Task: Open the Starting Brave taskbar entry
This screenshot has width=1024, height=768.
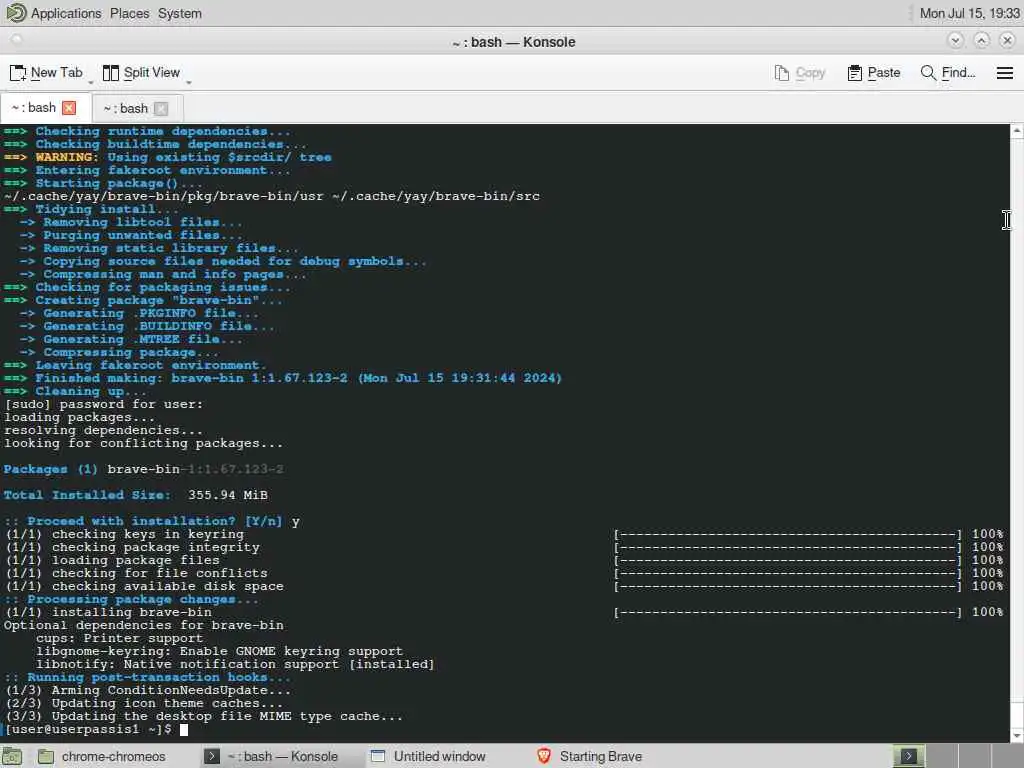Action: (600, 756)
